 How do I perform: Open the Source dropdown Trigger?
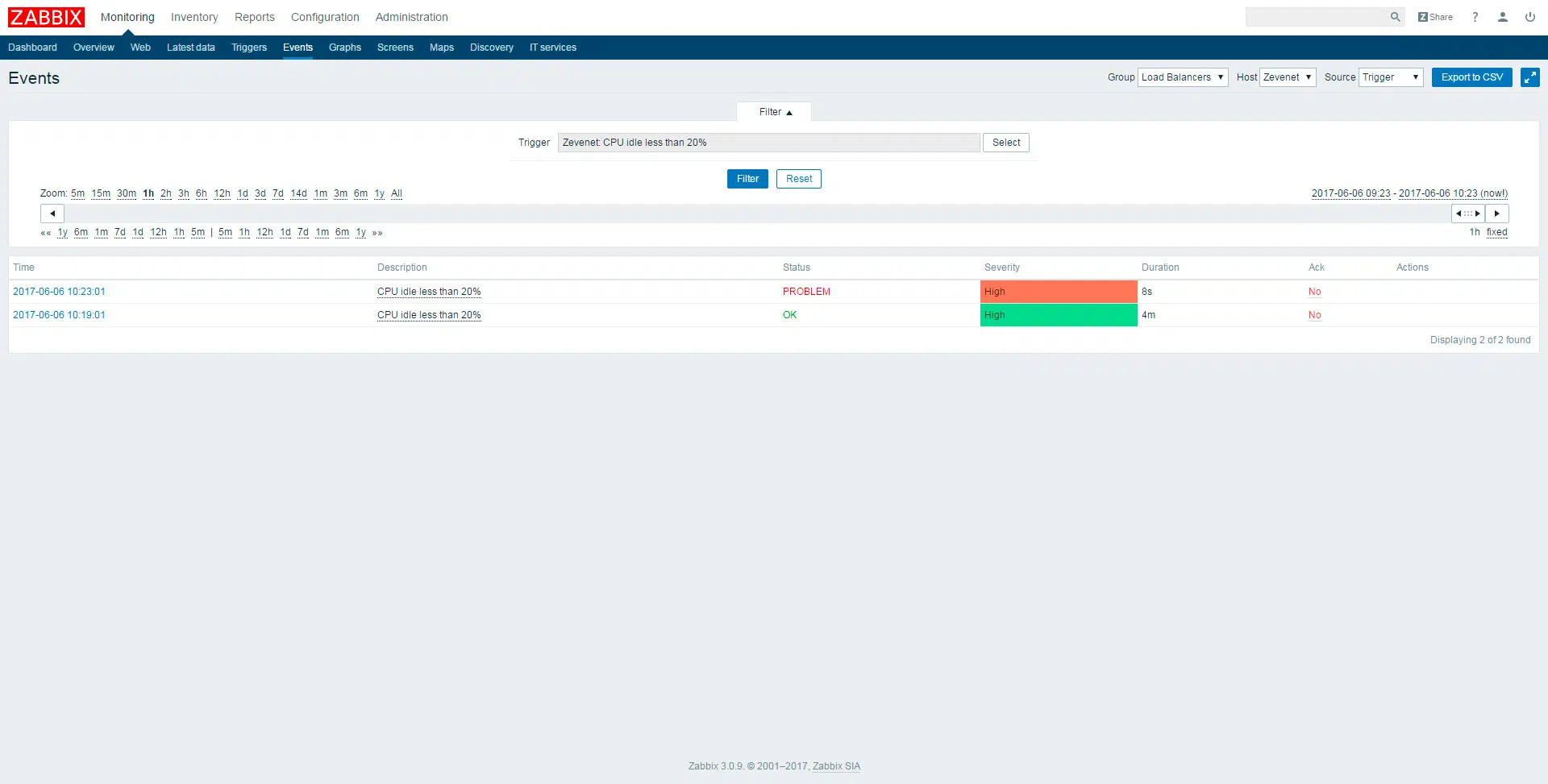(1390, 77)
